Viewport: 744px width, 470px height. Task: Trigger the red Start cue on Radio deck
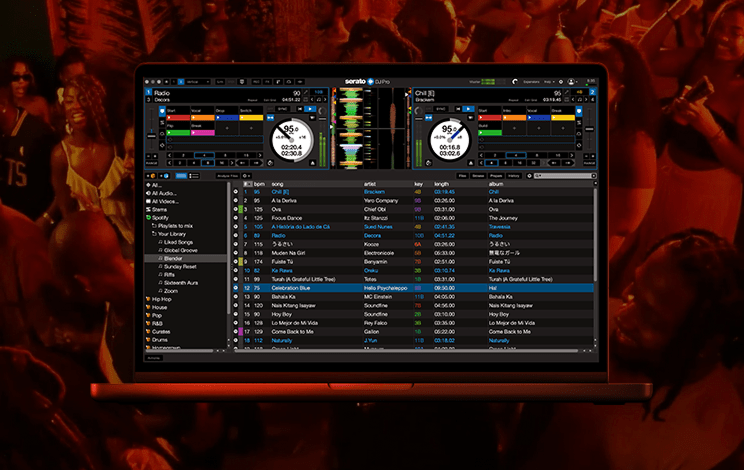click(x=178, y=118)
